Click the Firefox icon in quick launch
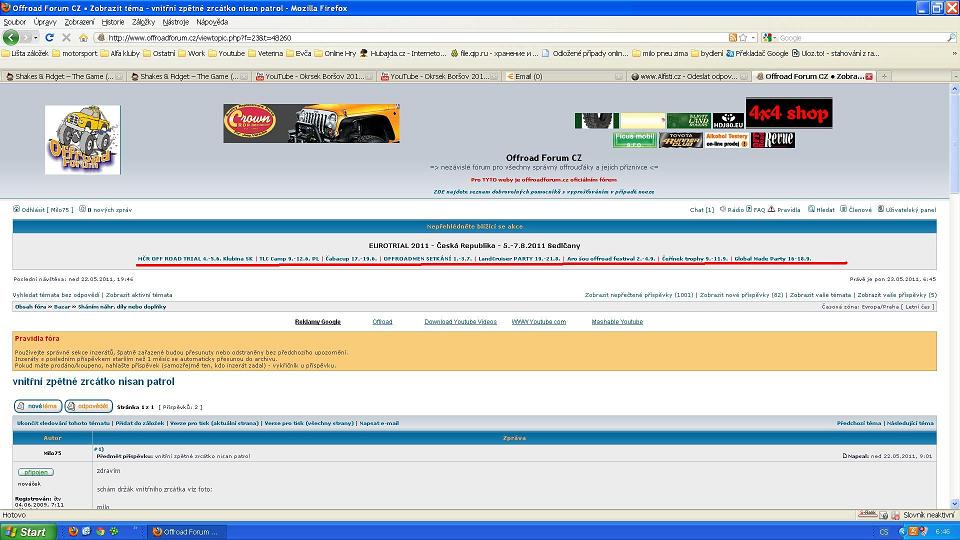This screenshot has height=540, width=960. 73,532
